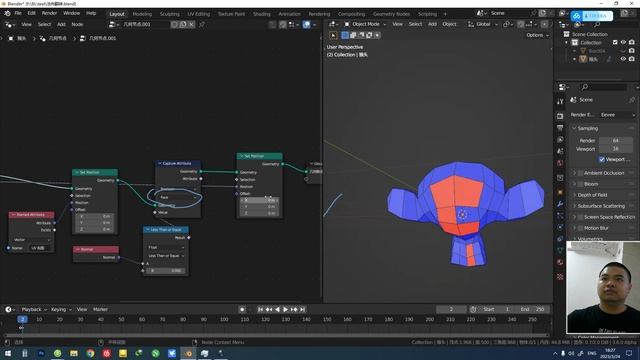The width and height of the screenshot is (640, 360).
Task: Adjust the Render samples value field
Action: [x=616, y=141]
